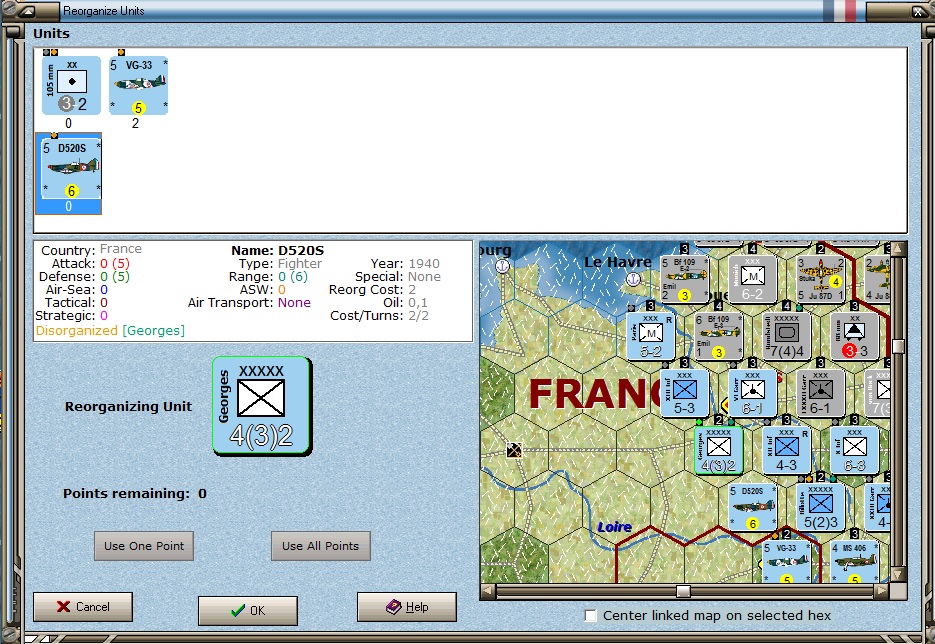Click the 'Name: D520S' label

click(277, 250)
